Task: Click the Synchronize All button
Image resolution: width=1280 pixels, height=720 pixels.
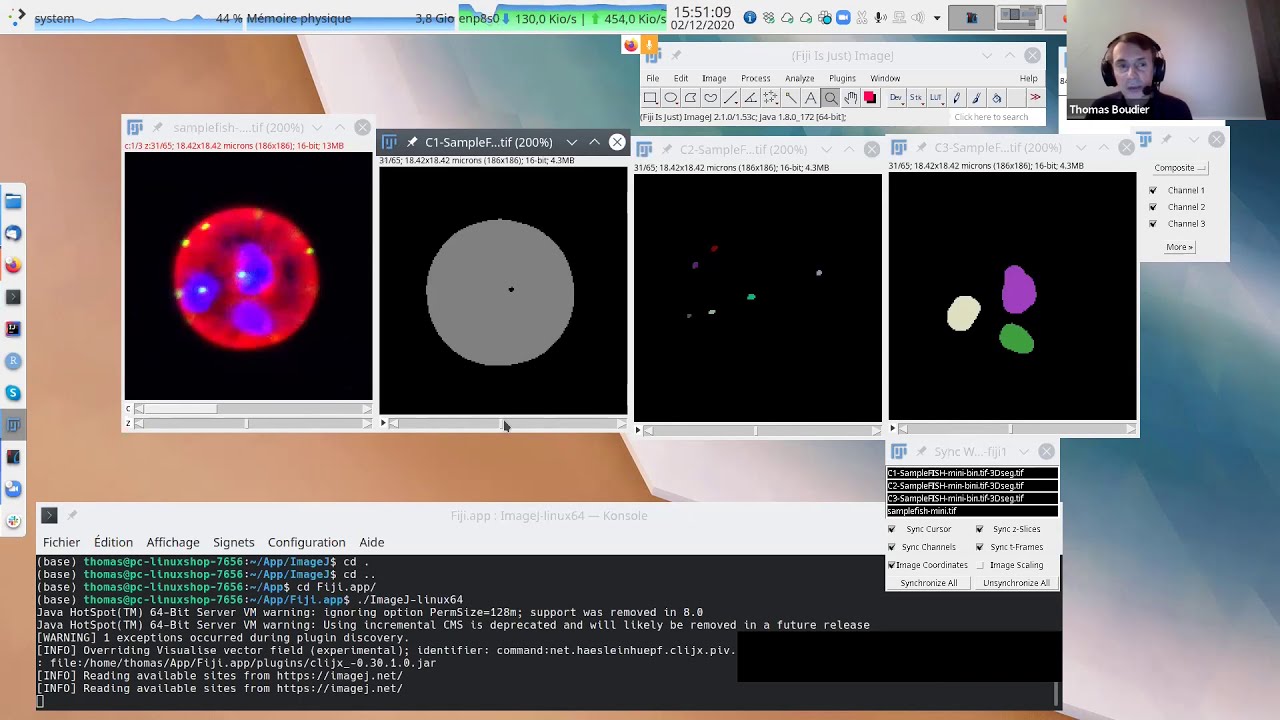Action: [928, 583]
